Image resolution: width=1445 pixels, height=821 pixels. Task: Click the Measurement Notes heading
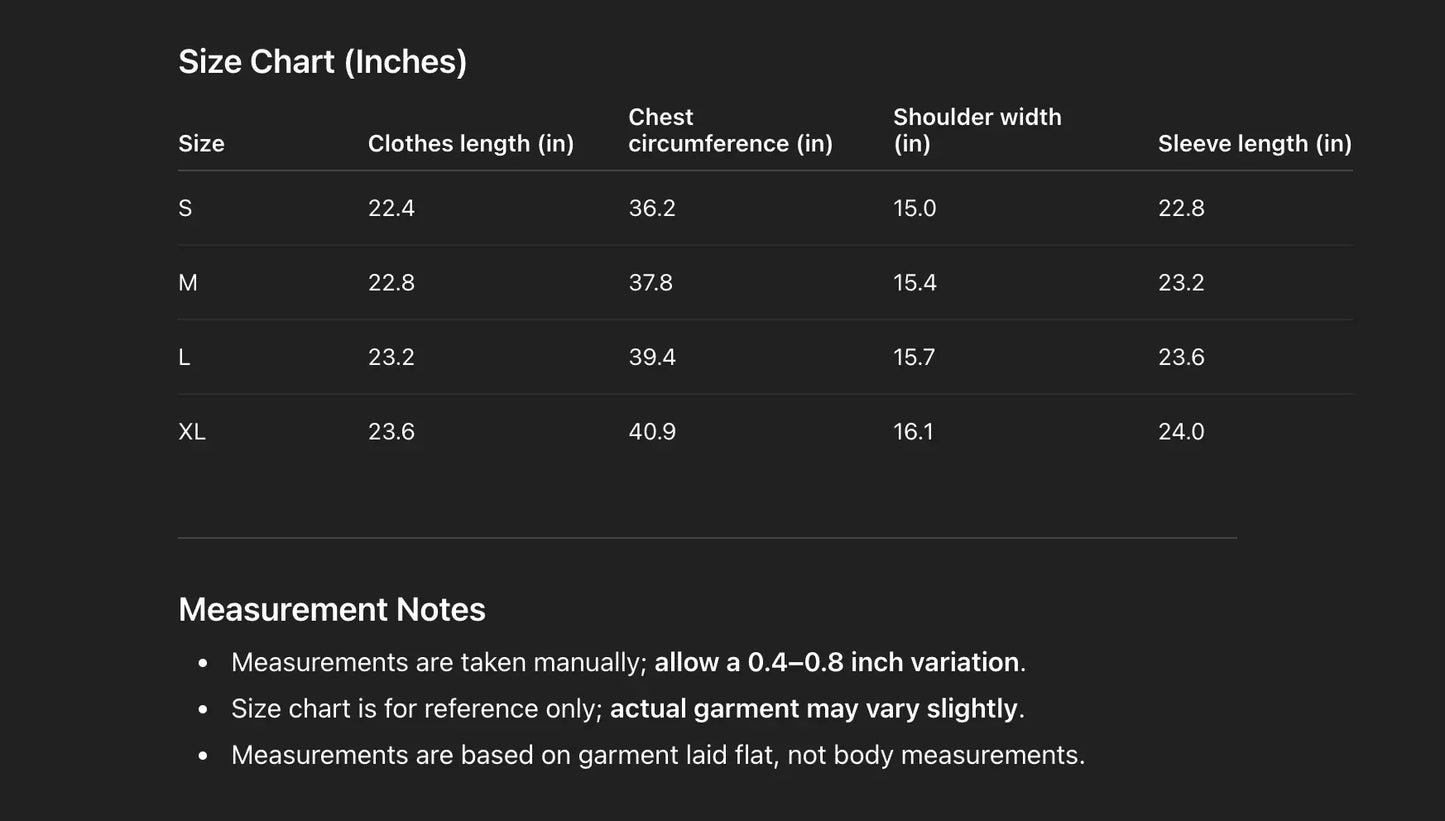click(331, 609)
